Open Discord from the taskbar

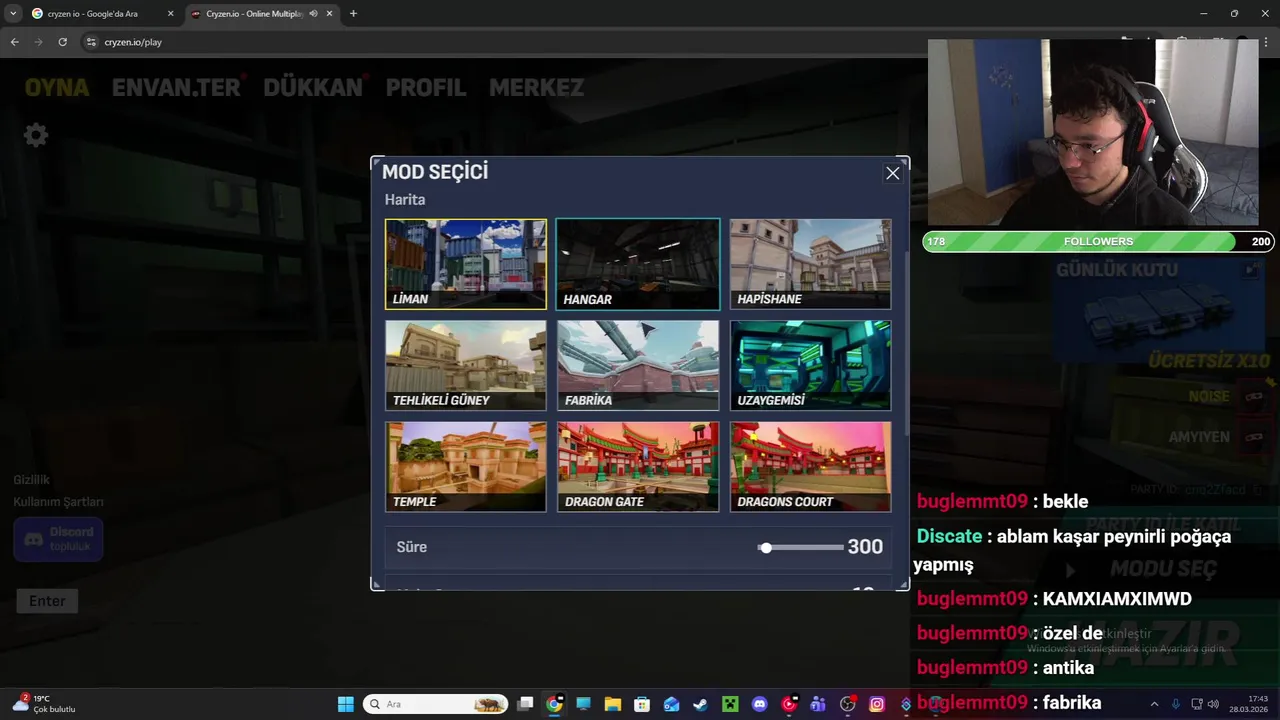759,704
